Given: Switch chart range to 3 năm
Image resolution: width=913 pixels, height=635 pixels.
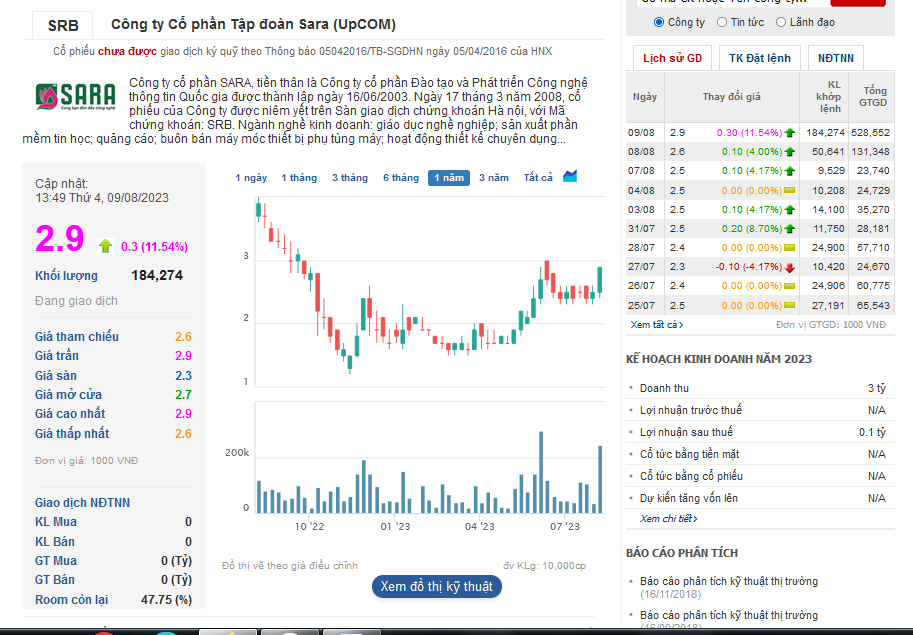Looking at the screenshot, I should click(x=494, y=178).
